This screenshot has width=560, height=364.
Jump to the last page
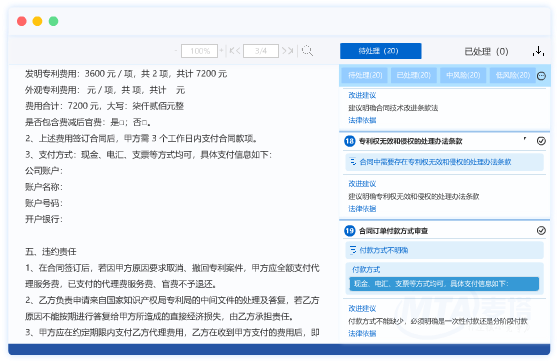click(x=291, y=51)
